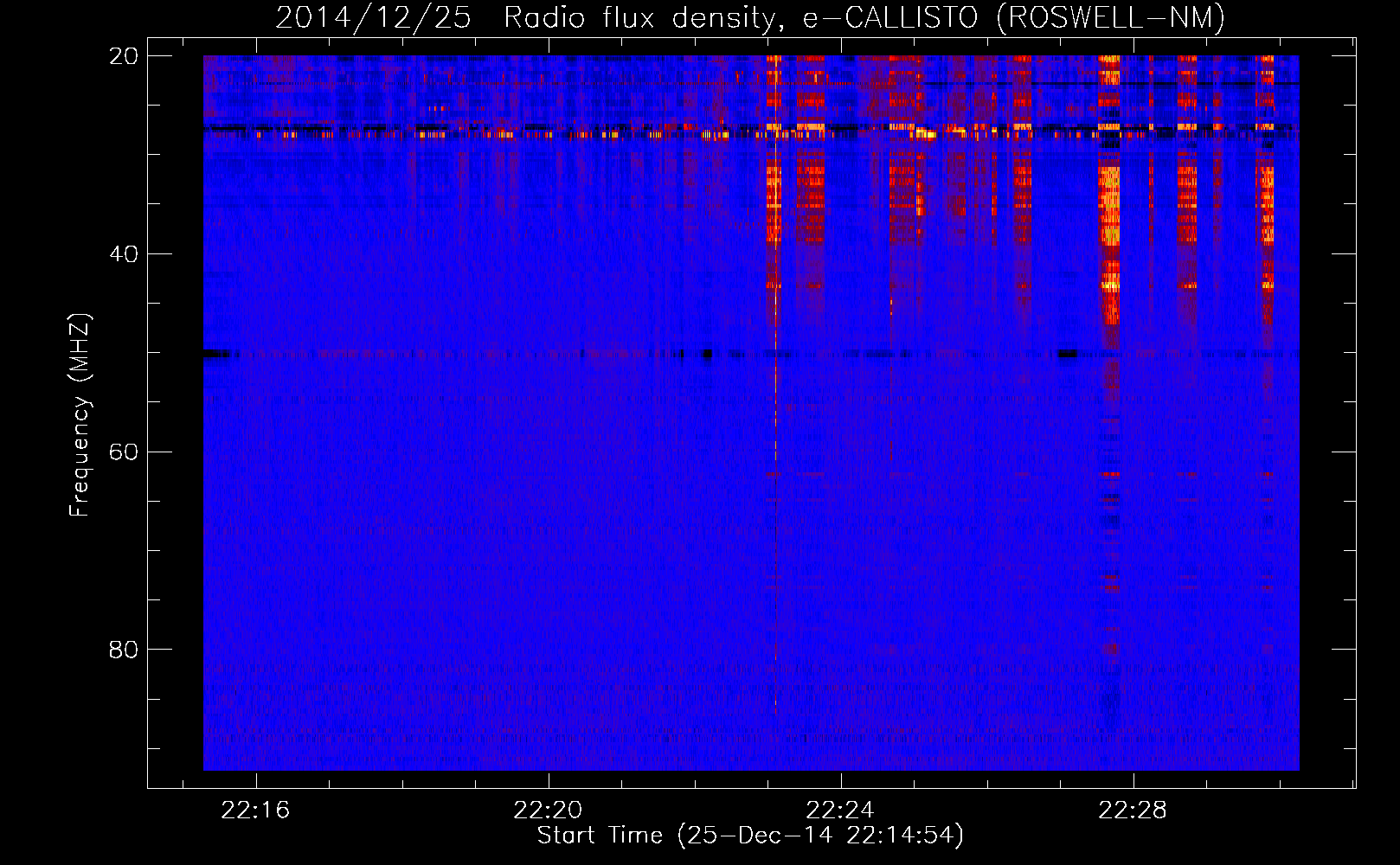Click the 22:28 time tick label
The image size is (1400, 865).
(x=1133, y=811)
